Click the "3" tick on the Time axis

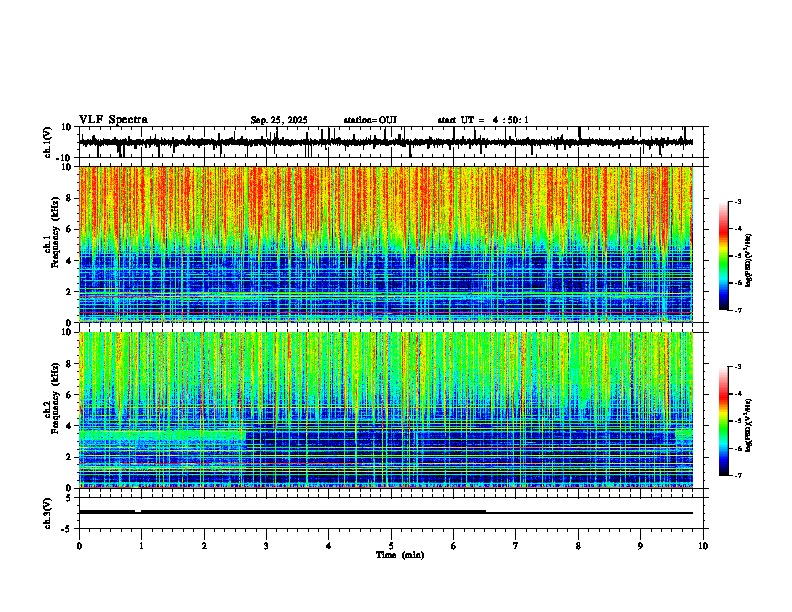click(x=266, y=546)
